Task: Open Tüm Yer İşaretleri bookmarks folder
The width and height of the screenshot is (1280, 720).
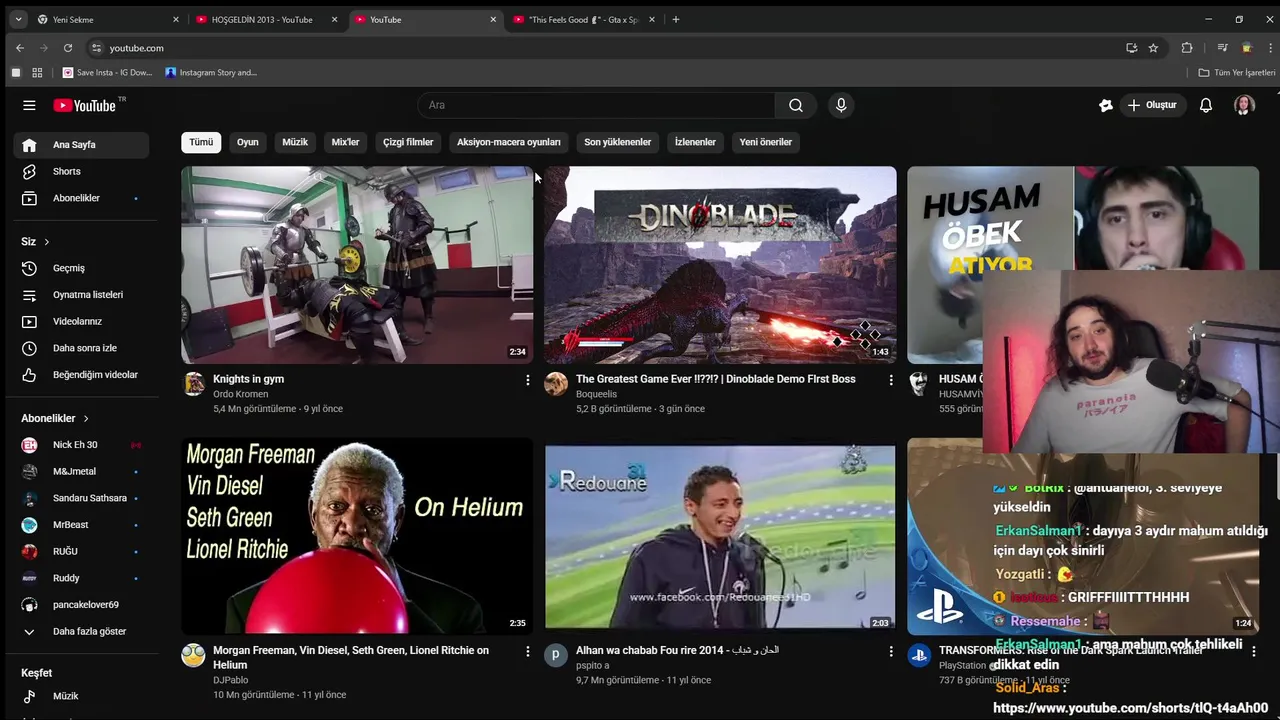Action: 1237,72
